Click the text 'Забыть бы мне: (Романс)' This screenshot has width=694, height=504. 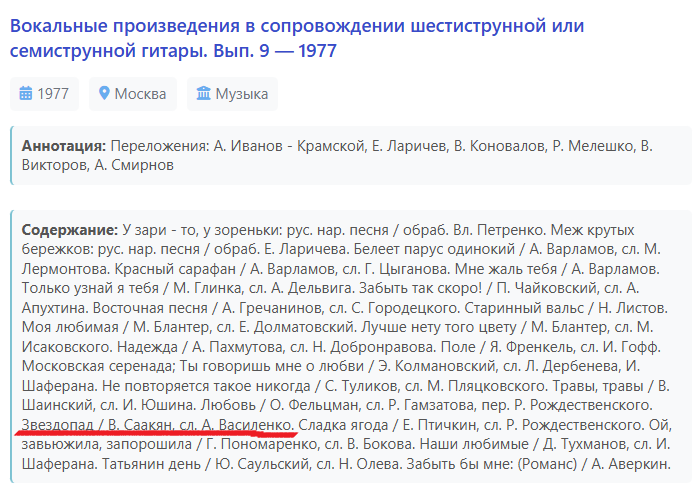(492, 464)
